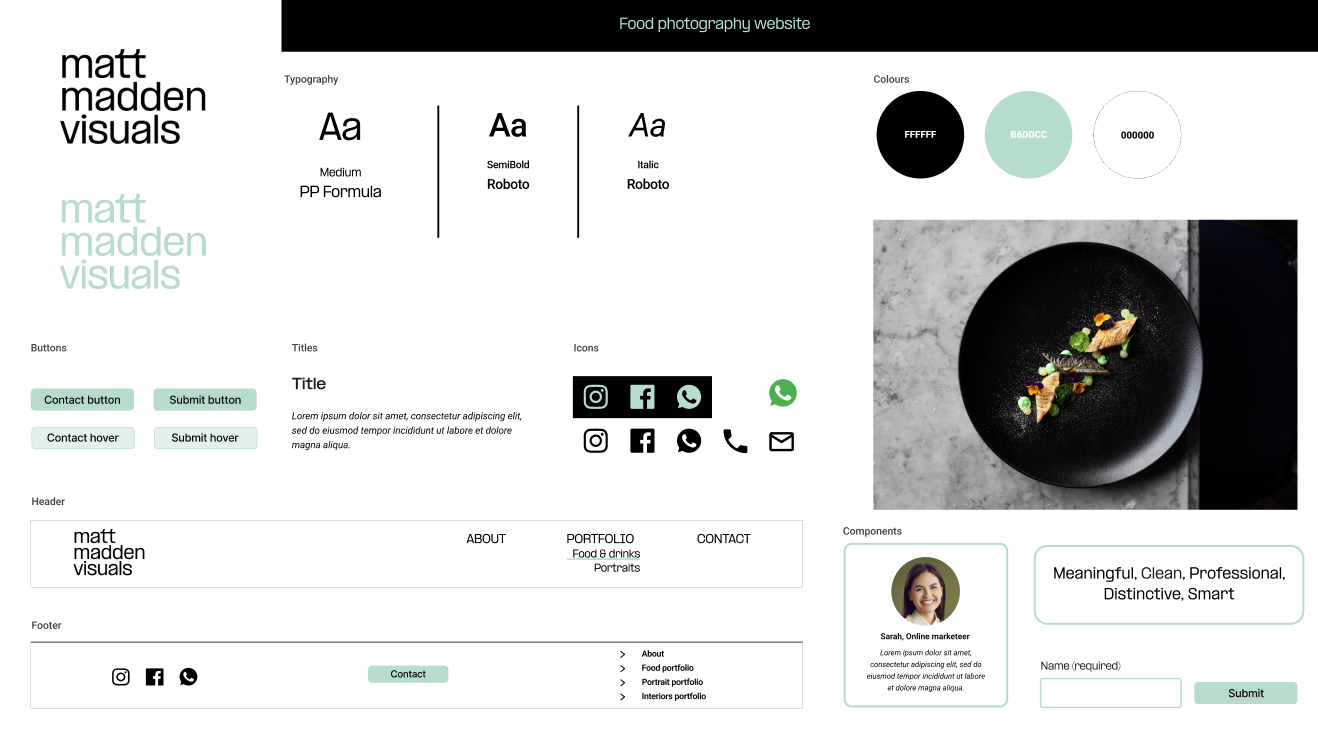Select Food & drinks submenu item
1318x739 pixels.
pyautogui.click(x=606, y=554)
